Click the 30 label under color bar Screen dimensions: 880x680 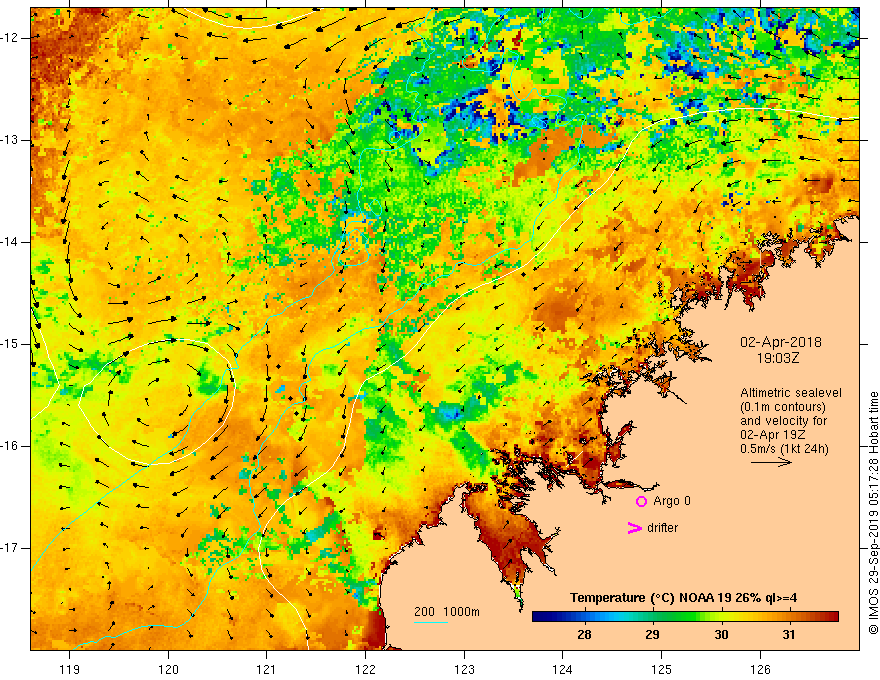tap(721, 635)
